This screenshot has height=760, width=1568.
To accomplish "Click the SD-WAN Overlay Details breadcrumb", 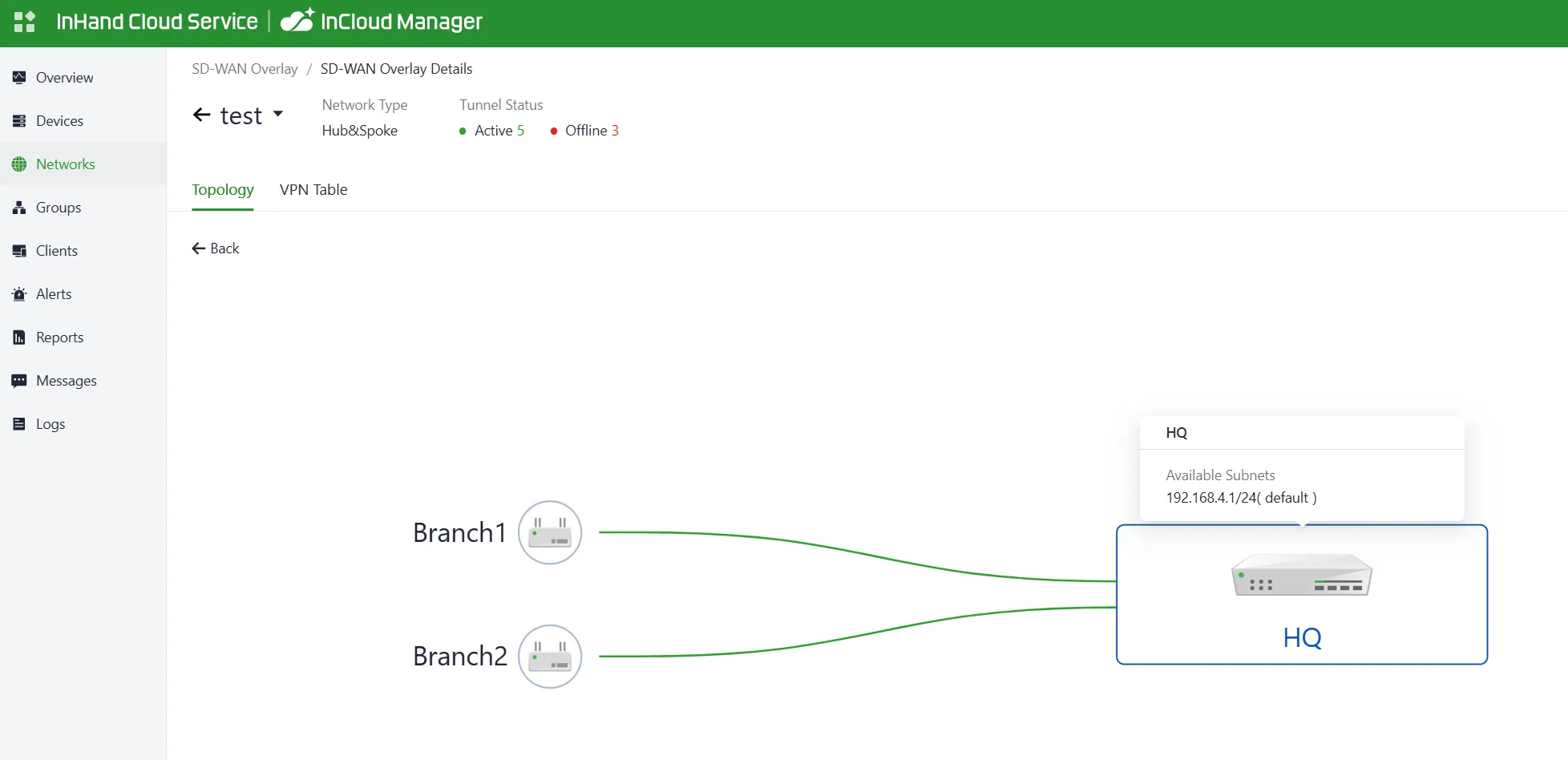I will [x=397, y=69].
